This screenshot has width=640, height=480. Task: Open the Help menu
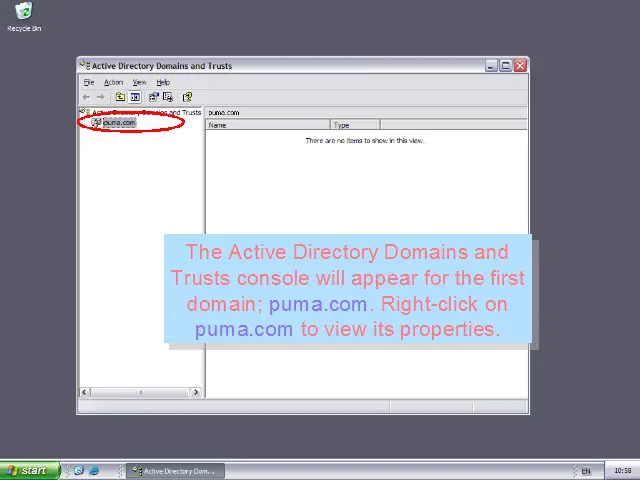coord(163,82)
